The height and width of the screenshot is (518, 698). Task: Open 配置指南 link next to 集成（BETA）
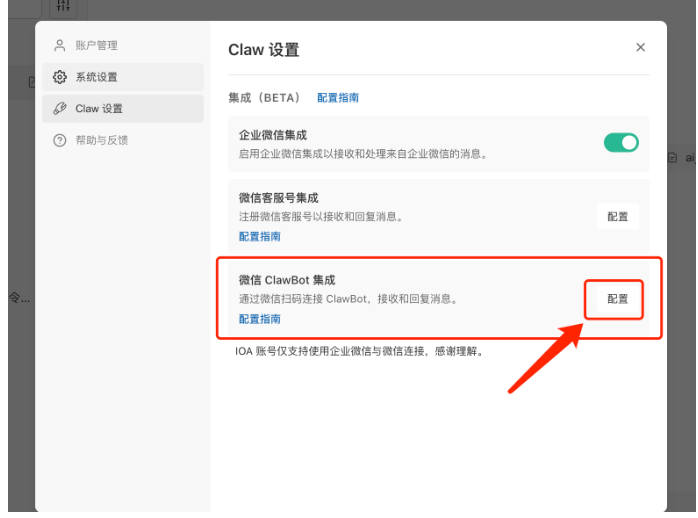337,98
